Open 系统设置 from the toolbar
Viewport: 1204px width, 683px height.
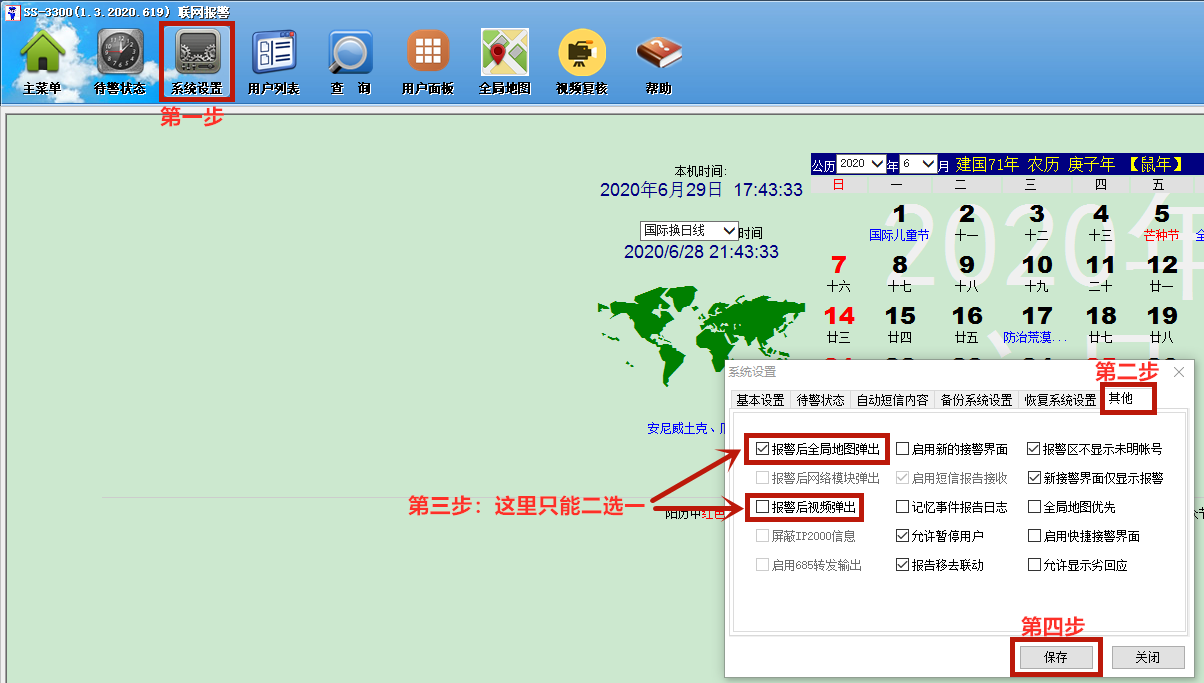coord(196,60)
